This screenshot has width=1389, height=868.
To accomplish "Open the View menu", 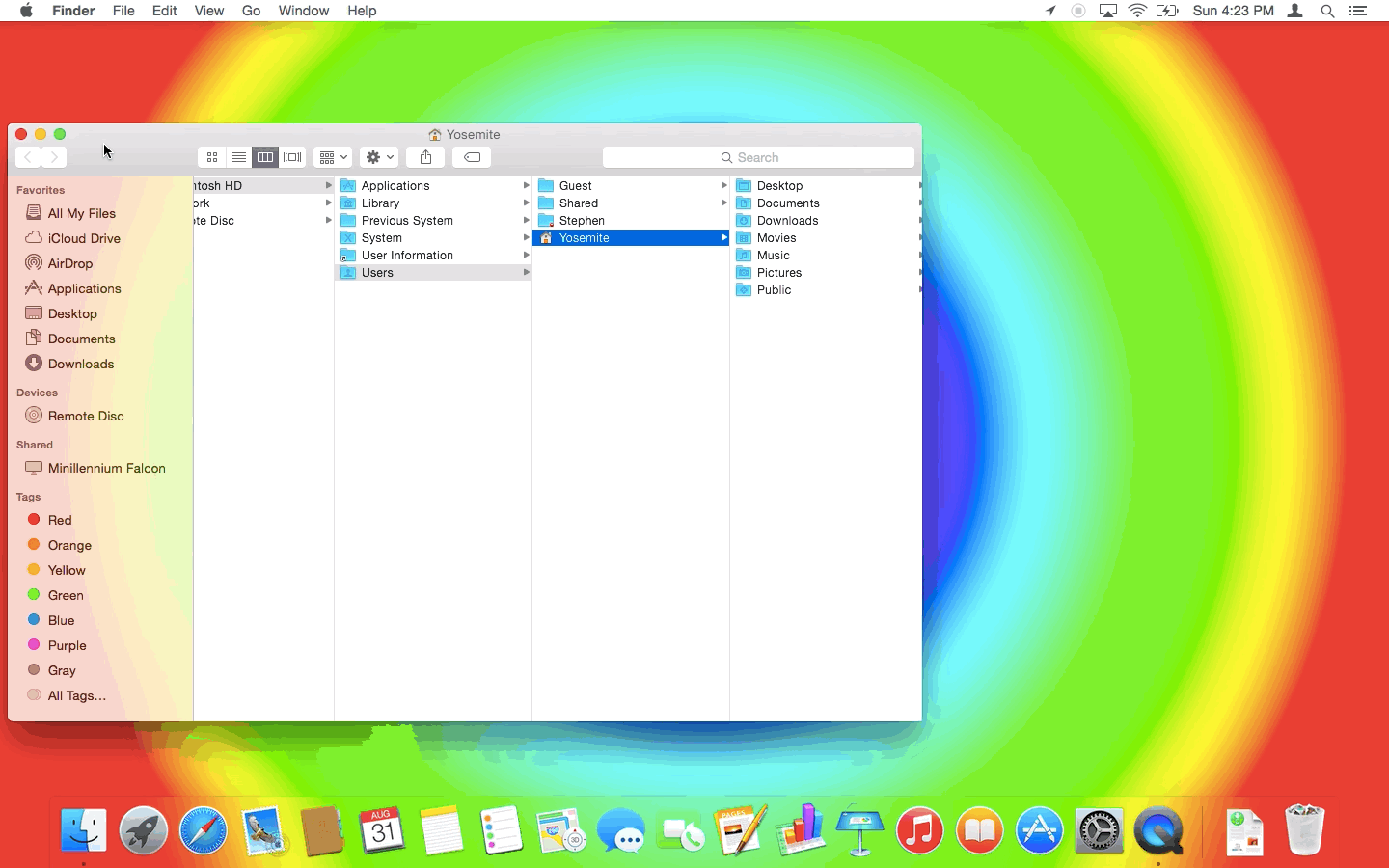I will click(x=208, y=11).
